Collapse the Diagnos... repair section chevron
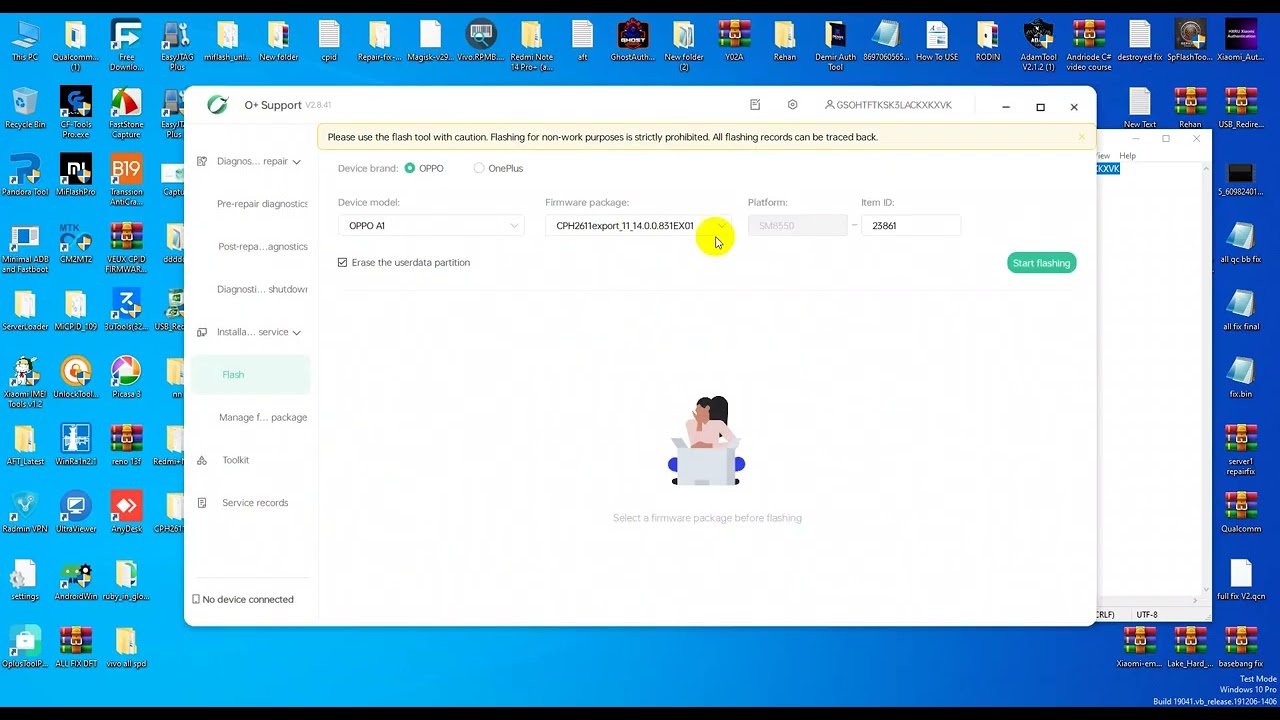 [296, 162]
